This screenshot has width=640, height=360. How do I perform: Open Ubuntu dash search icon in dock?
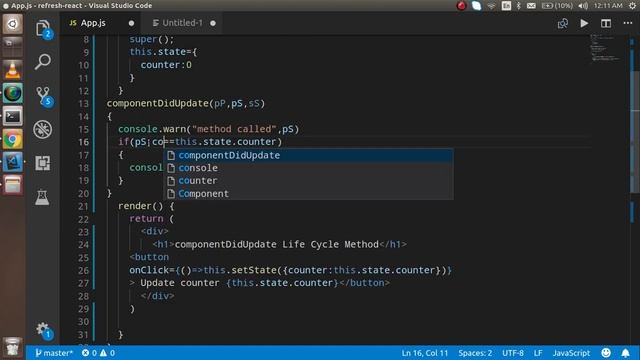pyautogui.click(x=13, y=24)
